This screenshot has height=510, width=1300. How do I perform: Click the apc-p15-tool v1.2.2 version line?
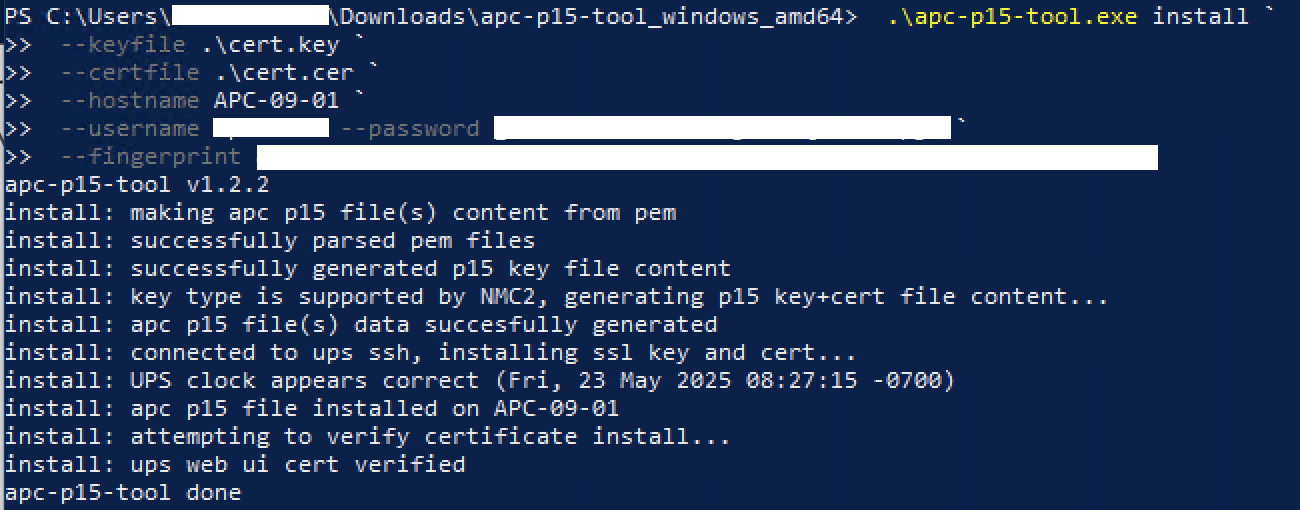pos(137,184)
